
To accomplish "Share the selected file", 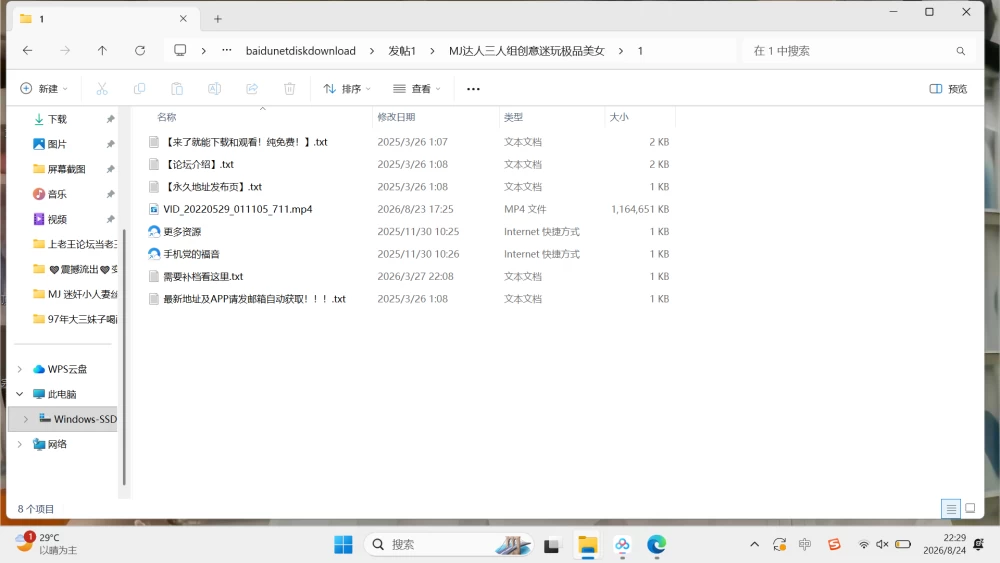I will (x=252, y=89).
